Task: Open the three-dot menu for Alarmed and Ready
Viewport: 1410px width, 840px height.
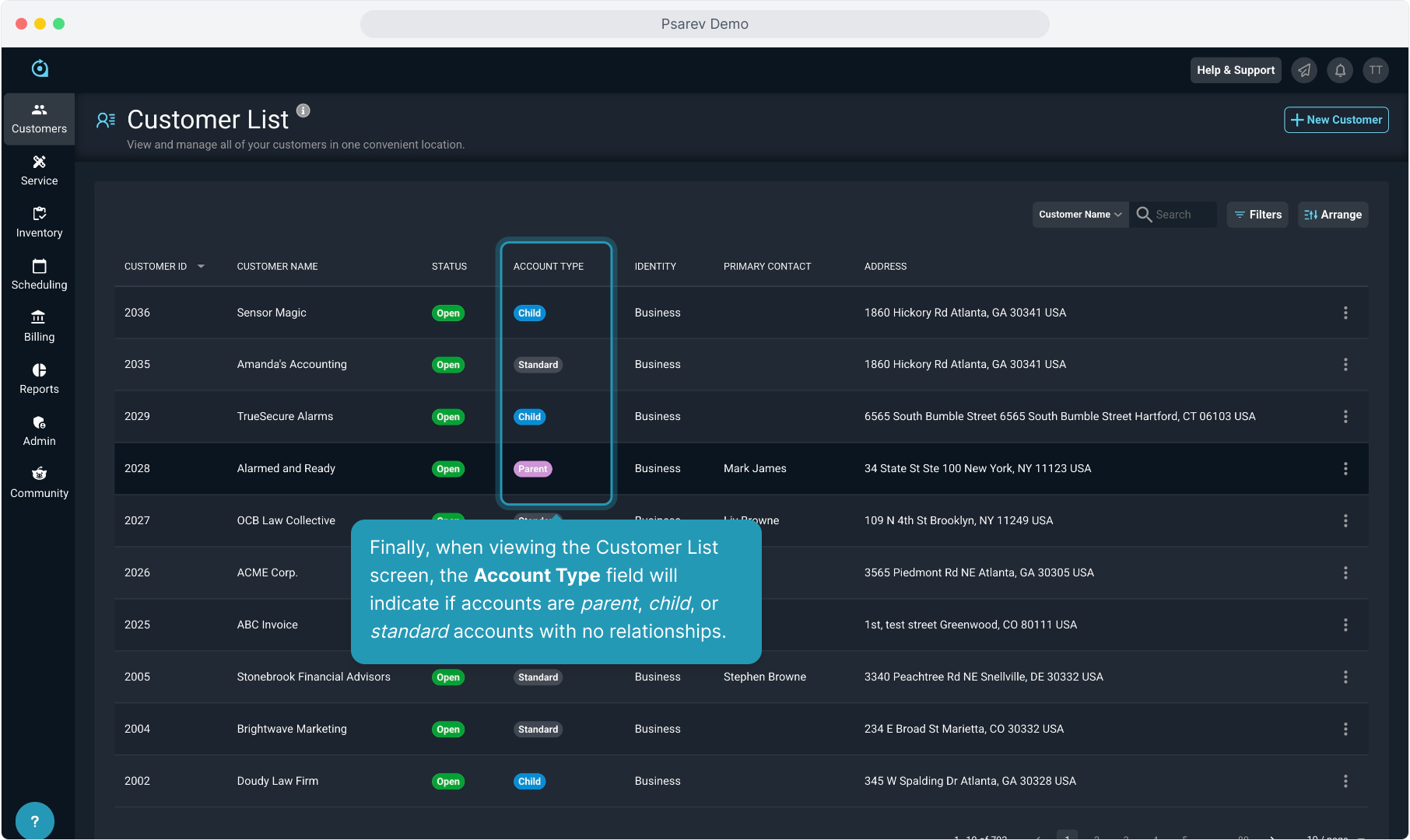Action: click(1345, 468)
